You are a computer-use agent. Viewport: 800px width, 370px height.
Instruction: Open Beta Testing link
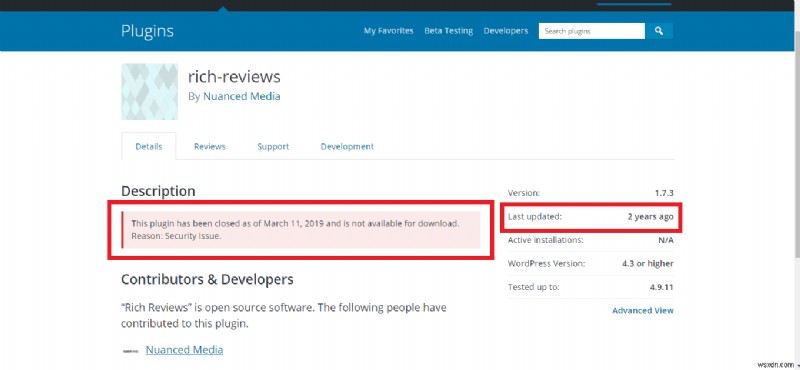point(448,31)
